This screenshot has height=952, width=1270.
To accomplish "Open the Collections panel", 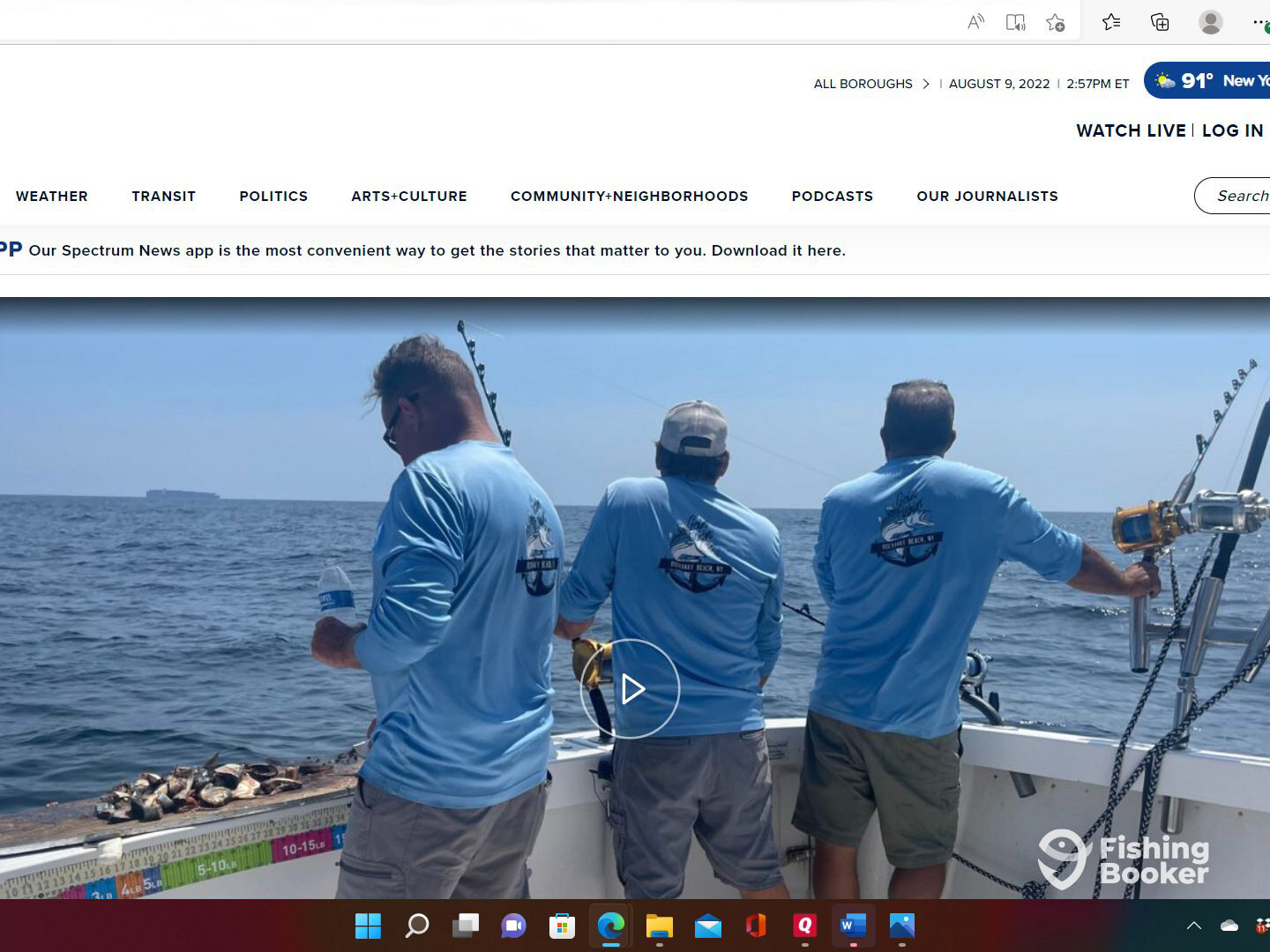I will point(1160,22).
